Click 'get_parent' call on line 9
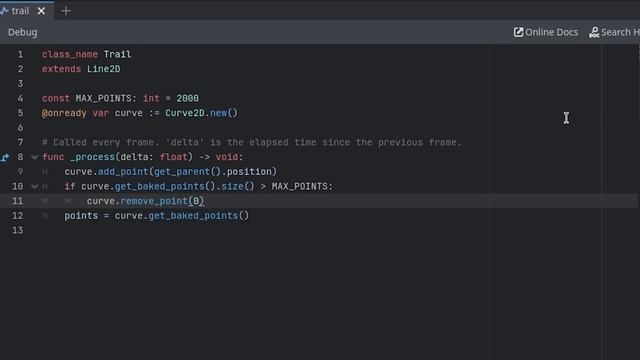 pyautogui.click(x=182, y=172)
